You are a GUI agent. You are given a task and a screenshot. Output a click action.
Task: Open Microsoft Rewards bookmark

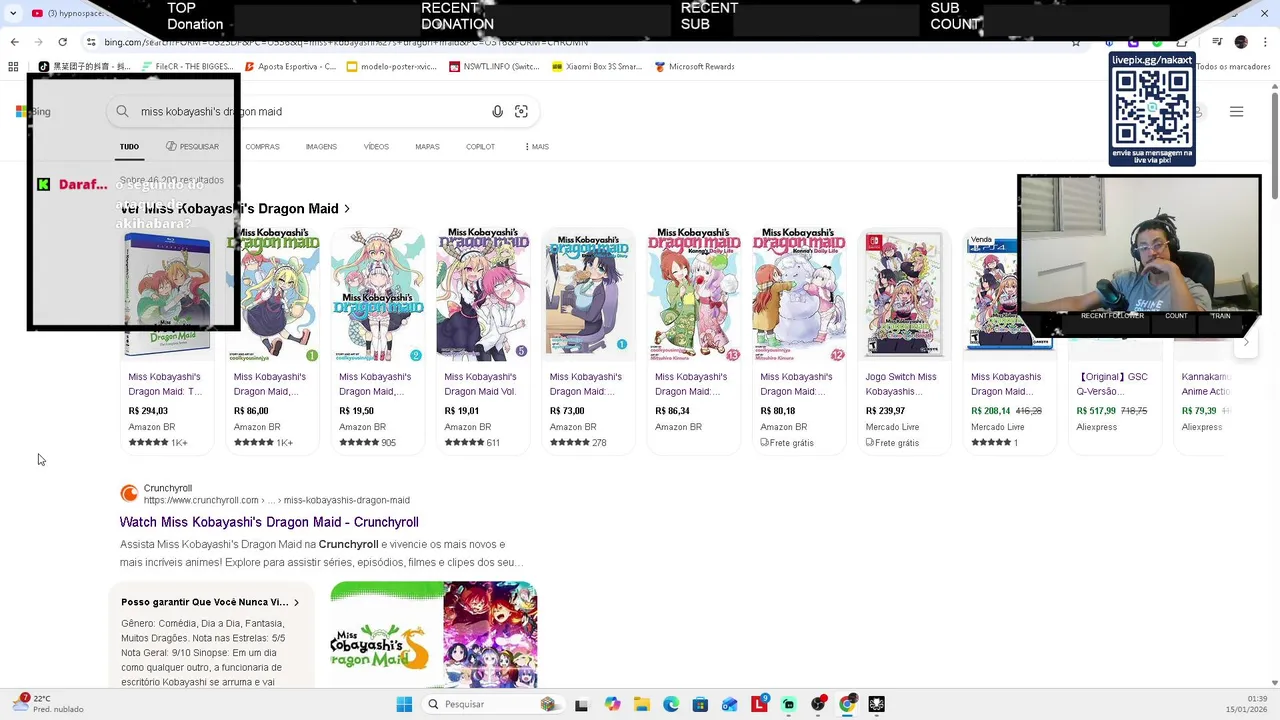[x=695, y=67]
